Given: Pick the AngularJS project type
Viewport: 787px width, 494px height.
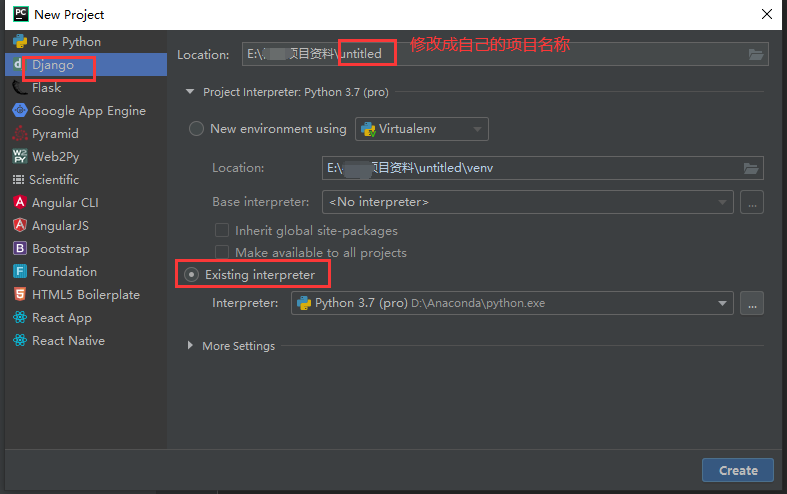Looking at the screenshot, I should point(86,225).
